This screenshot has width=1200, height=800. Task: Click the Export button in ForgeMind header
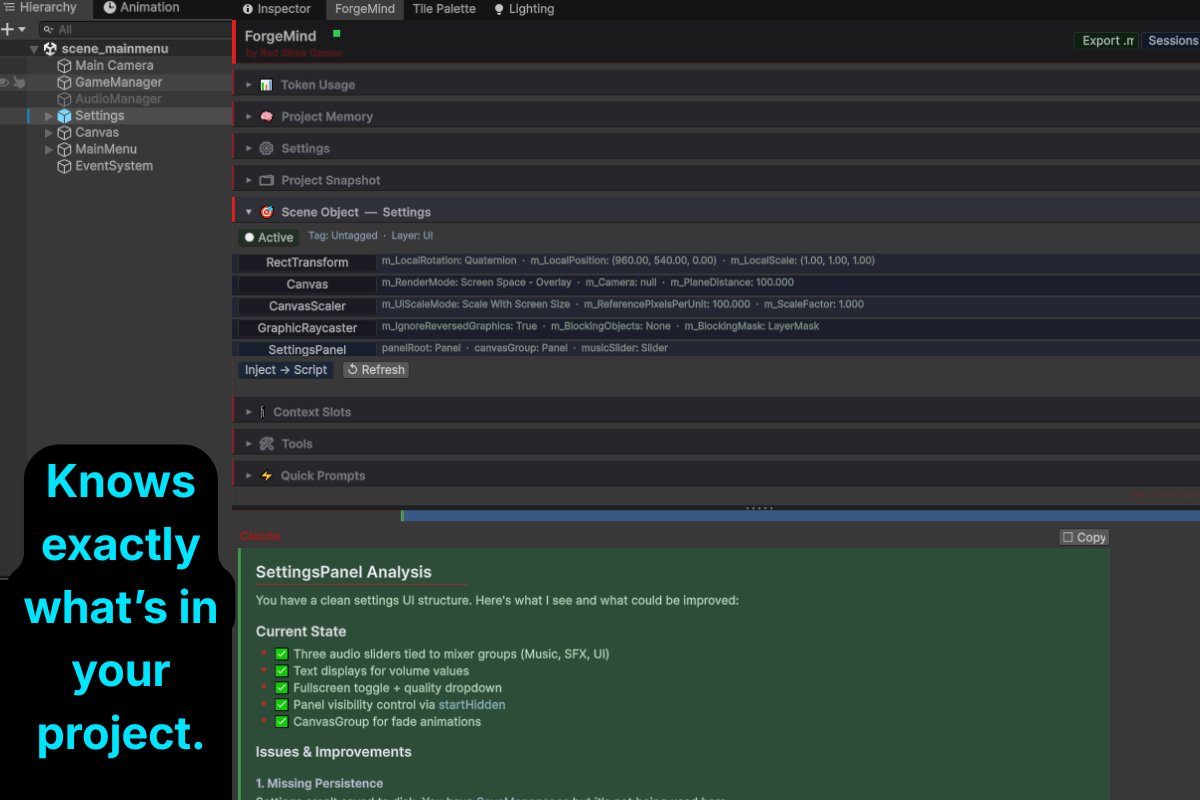click(x=1106, y=41)
